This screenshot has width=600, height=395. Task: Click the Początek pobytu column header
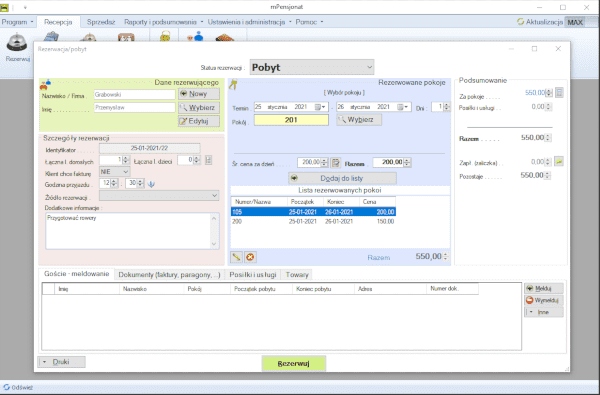click(x=262, y=289)
